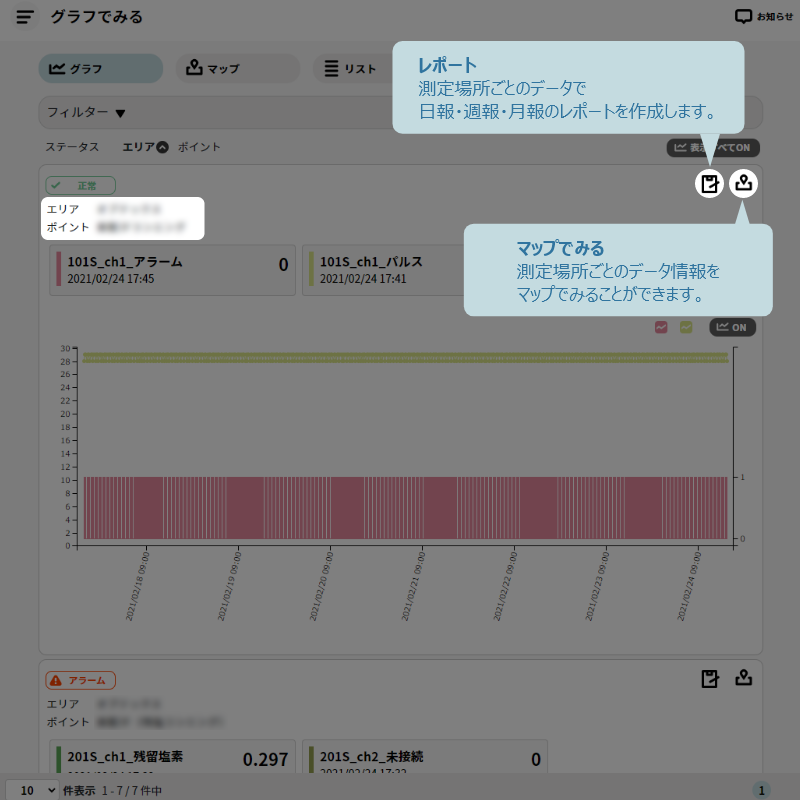
Task: Toggle the green series legend icon
Action: [x=686, y=327]
